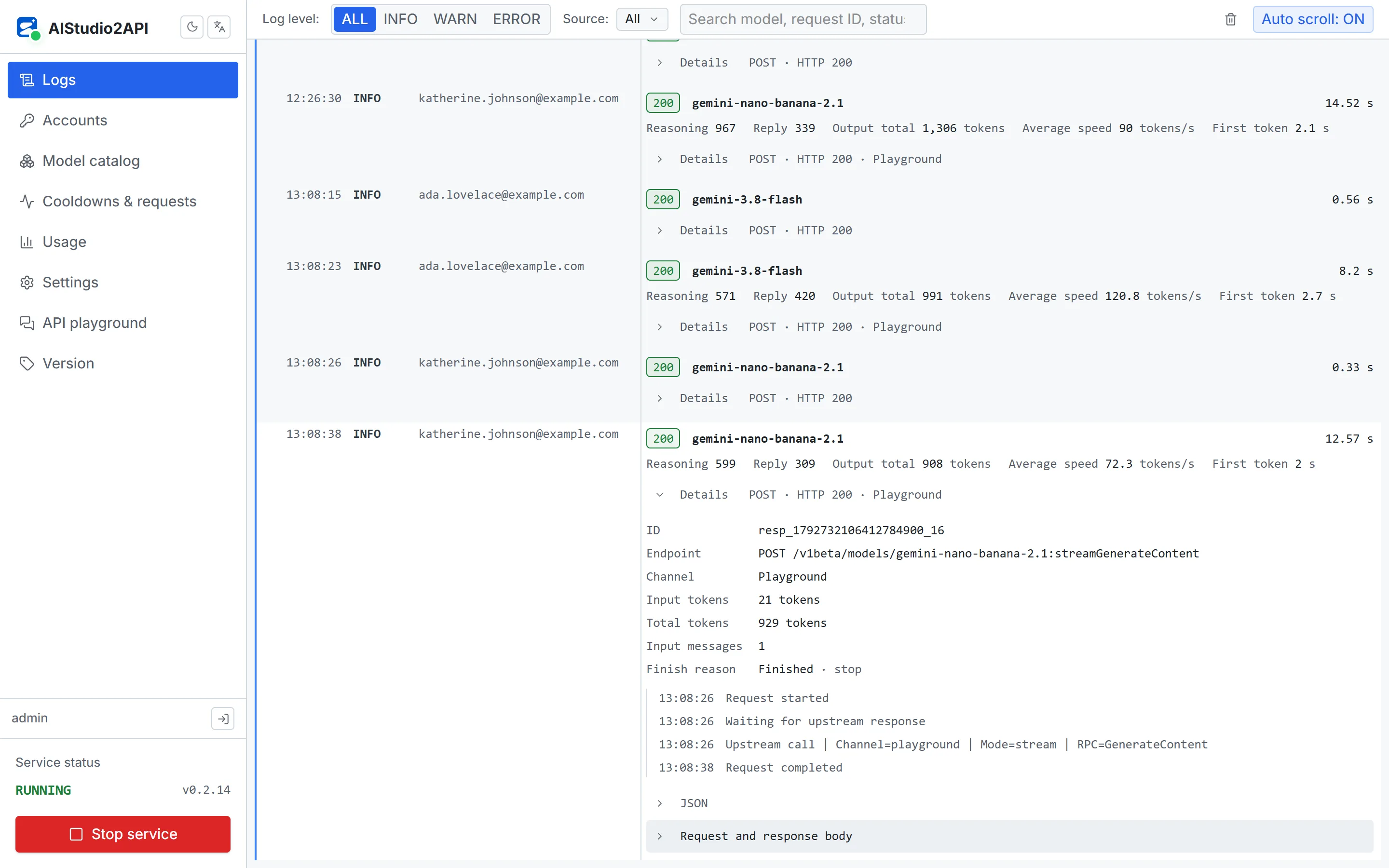Click the '929 tokens' total tokens value
The image size is (1389, 868).
coord(792,623)
